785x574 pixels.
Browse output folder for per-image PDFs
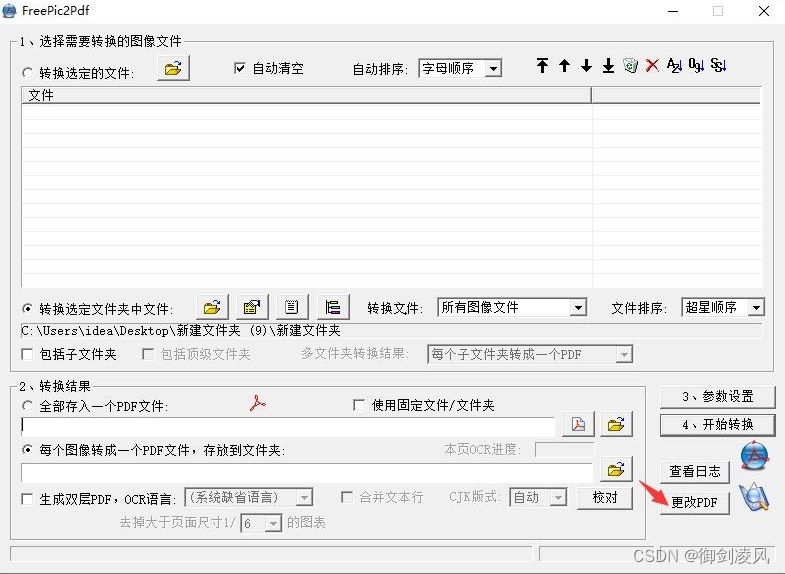point(616,469)
